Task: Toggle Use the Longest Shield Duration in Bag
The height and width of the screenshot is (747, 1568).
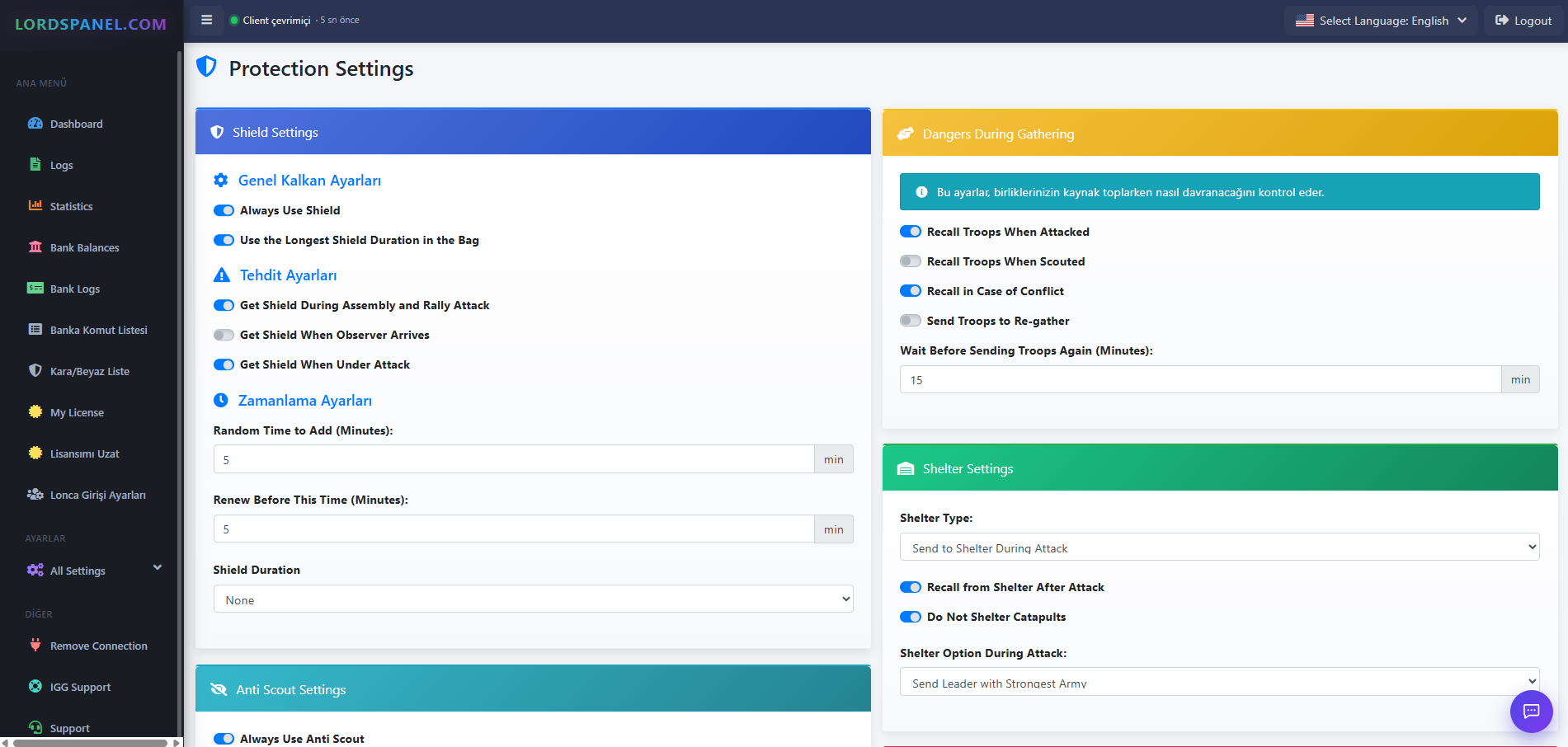Action: coord(224,240)
